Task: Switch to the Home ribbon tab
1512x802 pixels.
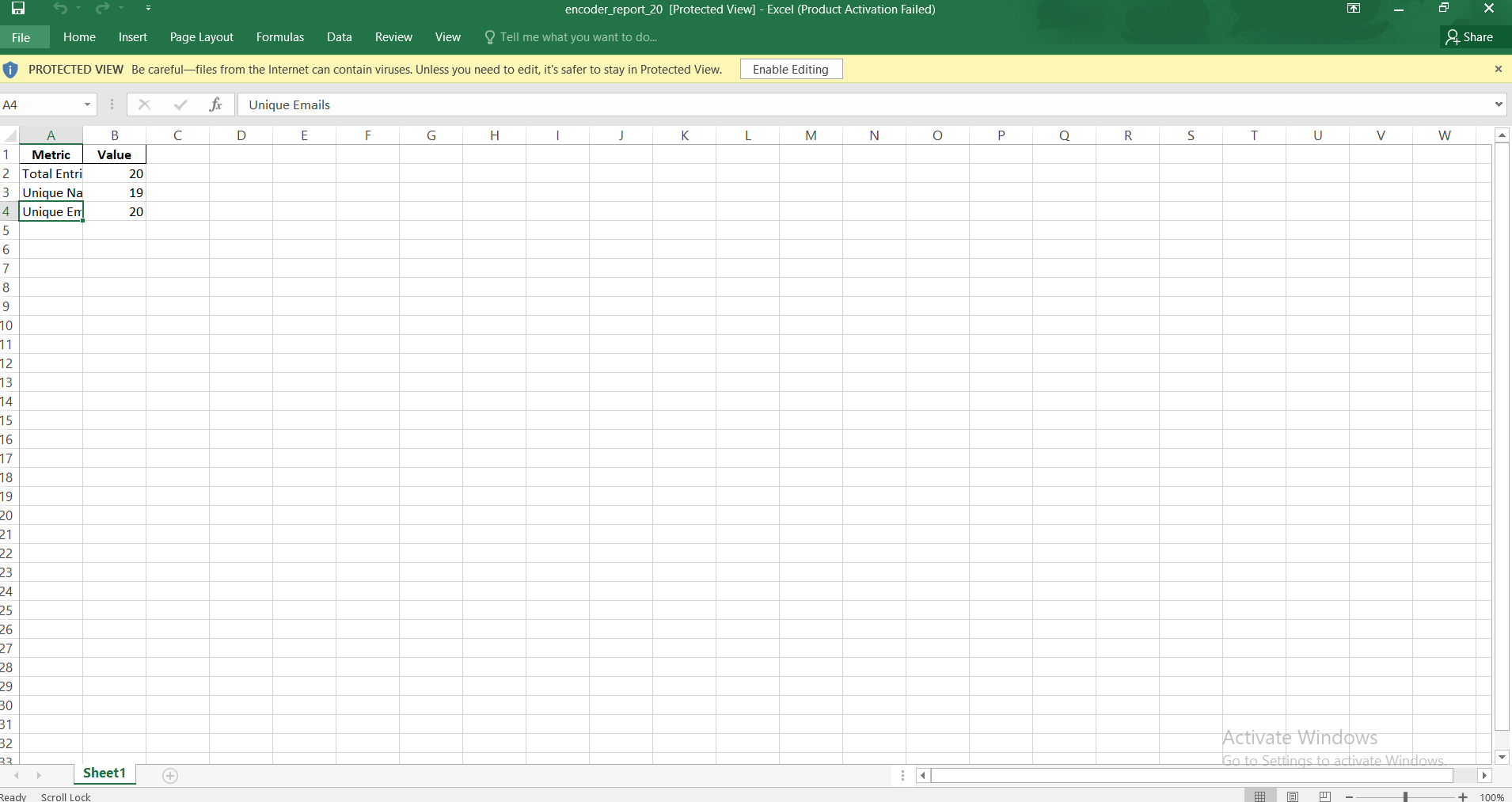Action: tap(79, 37)
